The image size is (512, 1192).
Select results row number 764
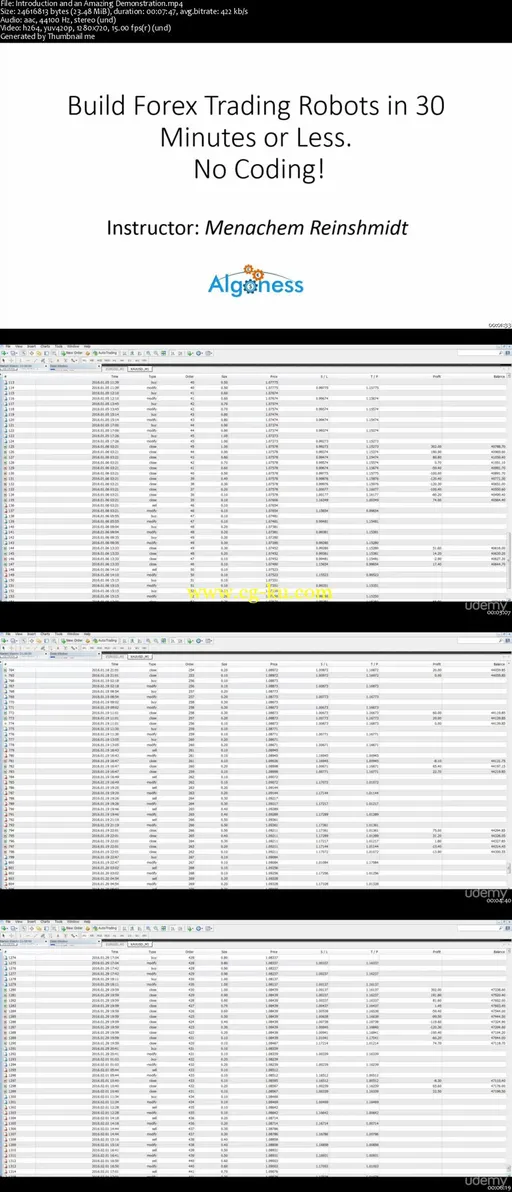point(256,669)
